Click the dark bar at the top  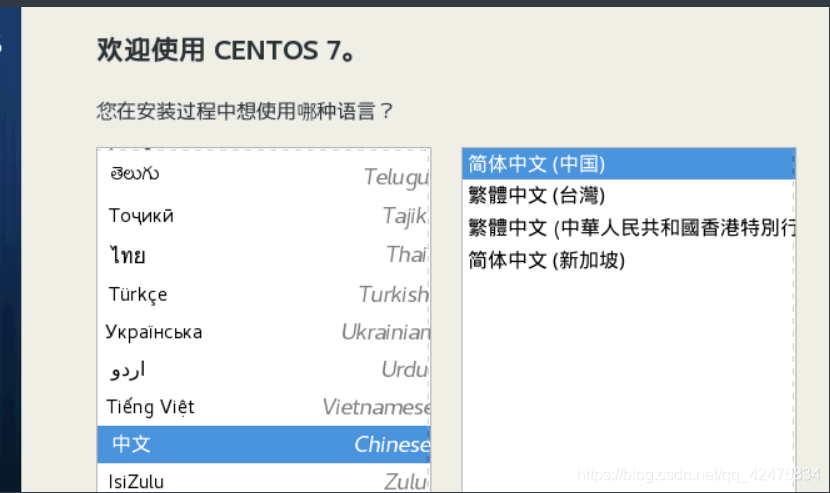coord(415,3)
